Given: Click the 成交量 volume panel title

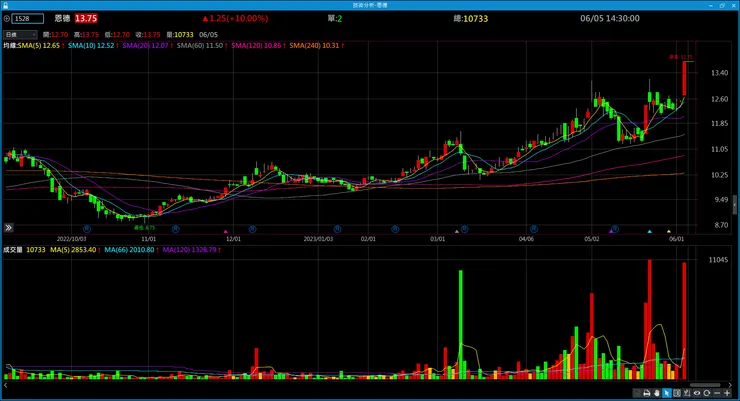Looking at the screenshot, I should point(13,250).
